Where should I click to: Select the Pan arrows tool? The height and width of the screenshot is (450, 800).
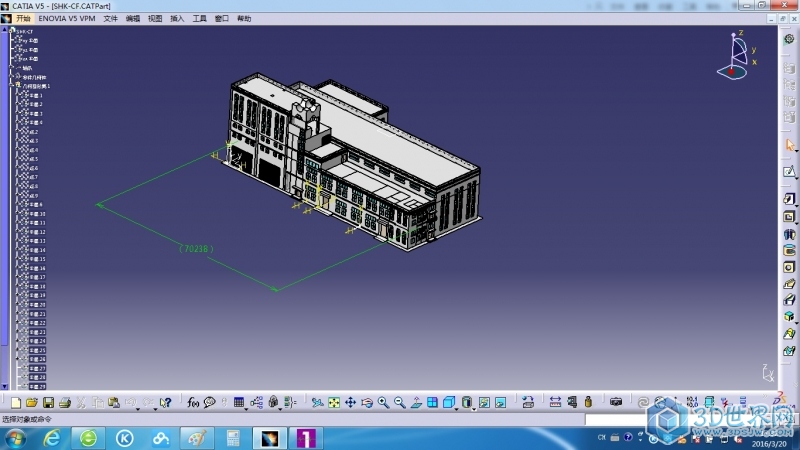pos(351,403)
